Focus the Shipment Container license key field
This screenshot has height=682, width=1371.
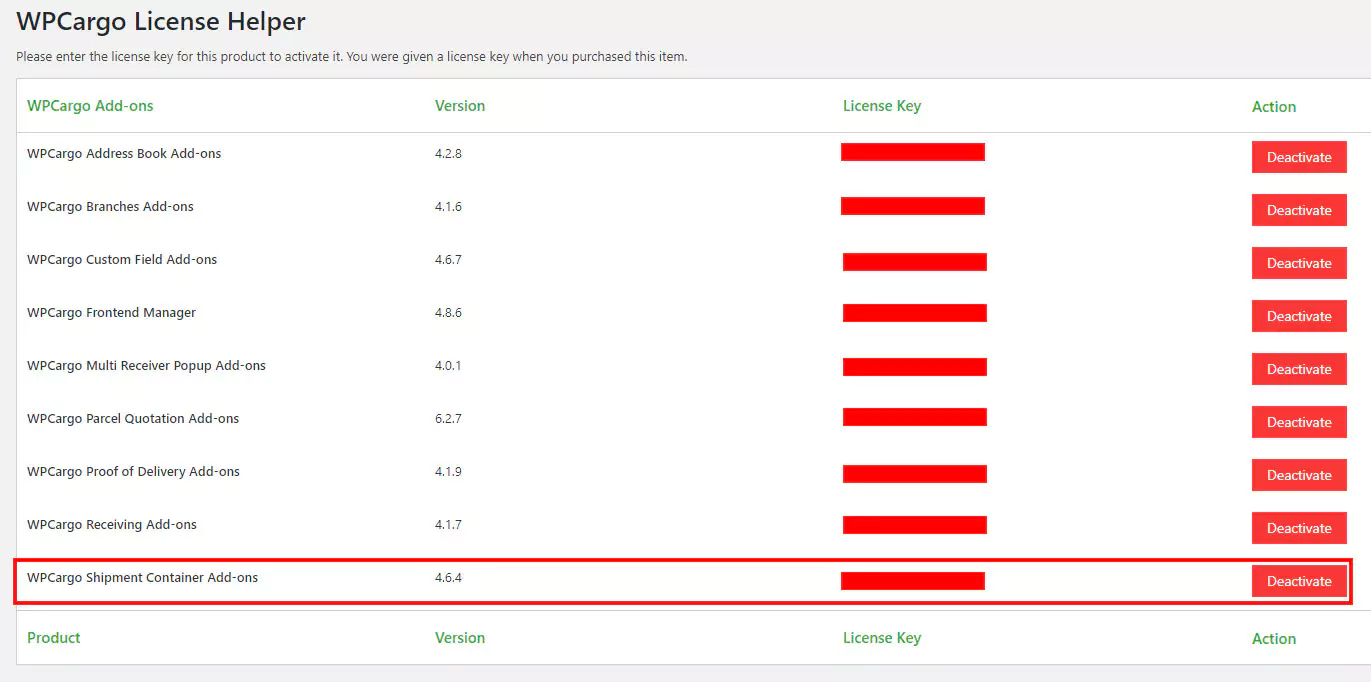(x=912, y=581)
